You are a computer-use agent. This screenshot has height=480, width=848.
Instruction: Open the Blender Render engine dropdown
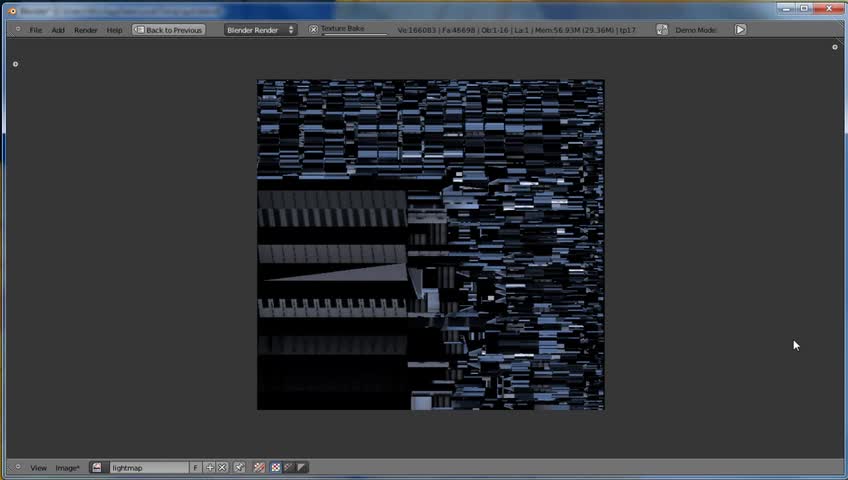260,30
